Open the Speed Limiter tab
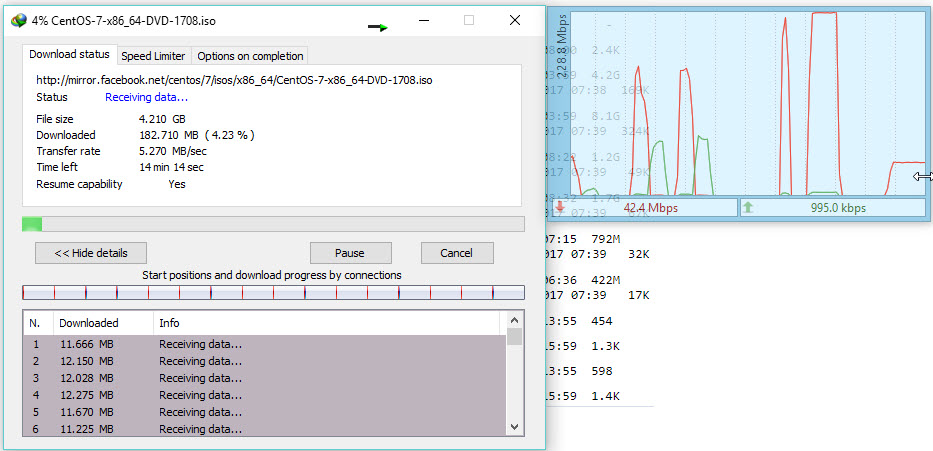 [x=154, y=56]
